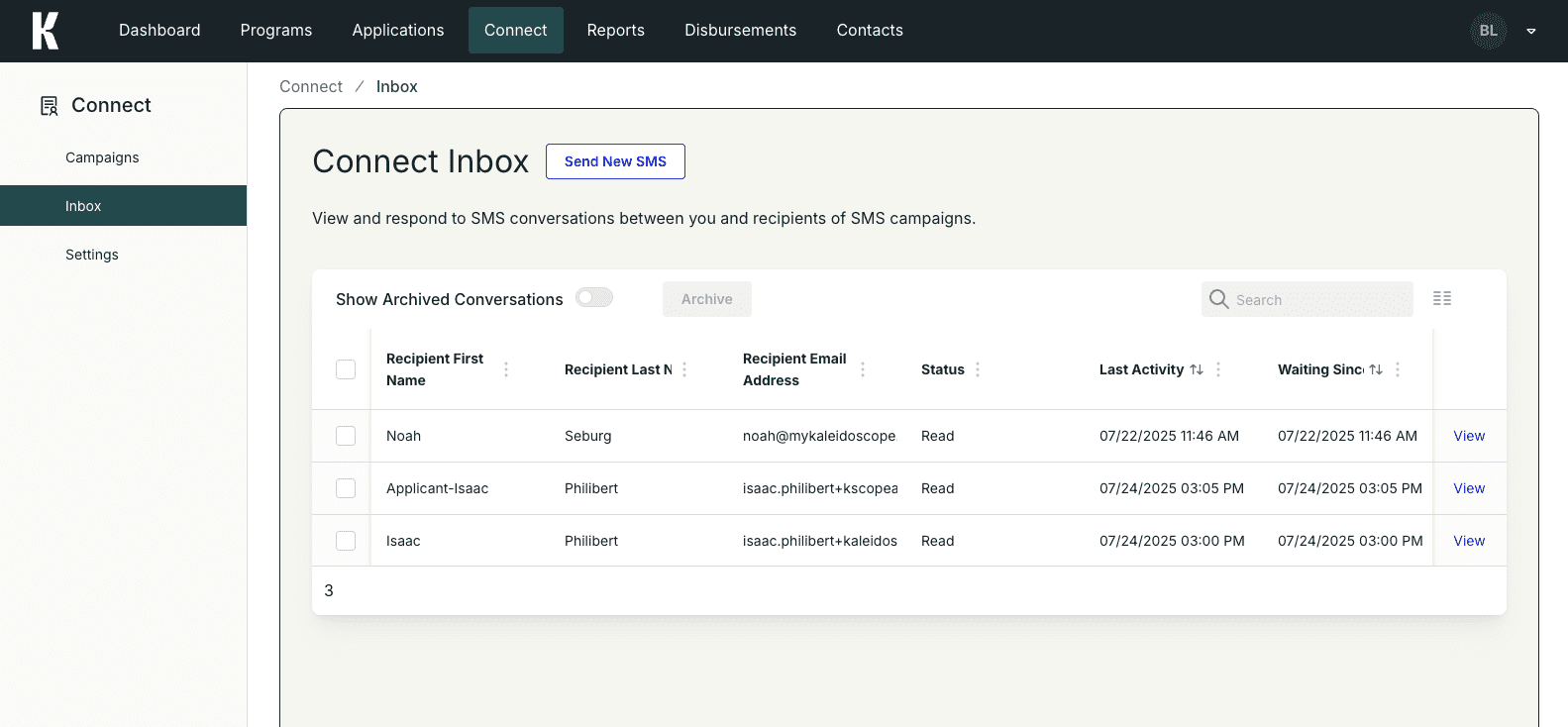Click the Kaleidoscope K logo
Viewport: 1568px width, 727px height.
[45, 31]
